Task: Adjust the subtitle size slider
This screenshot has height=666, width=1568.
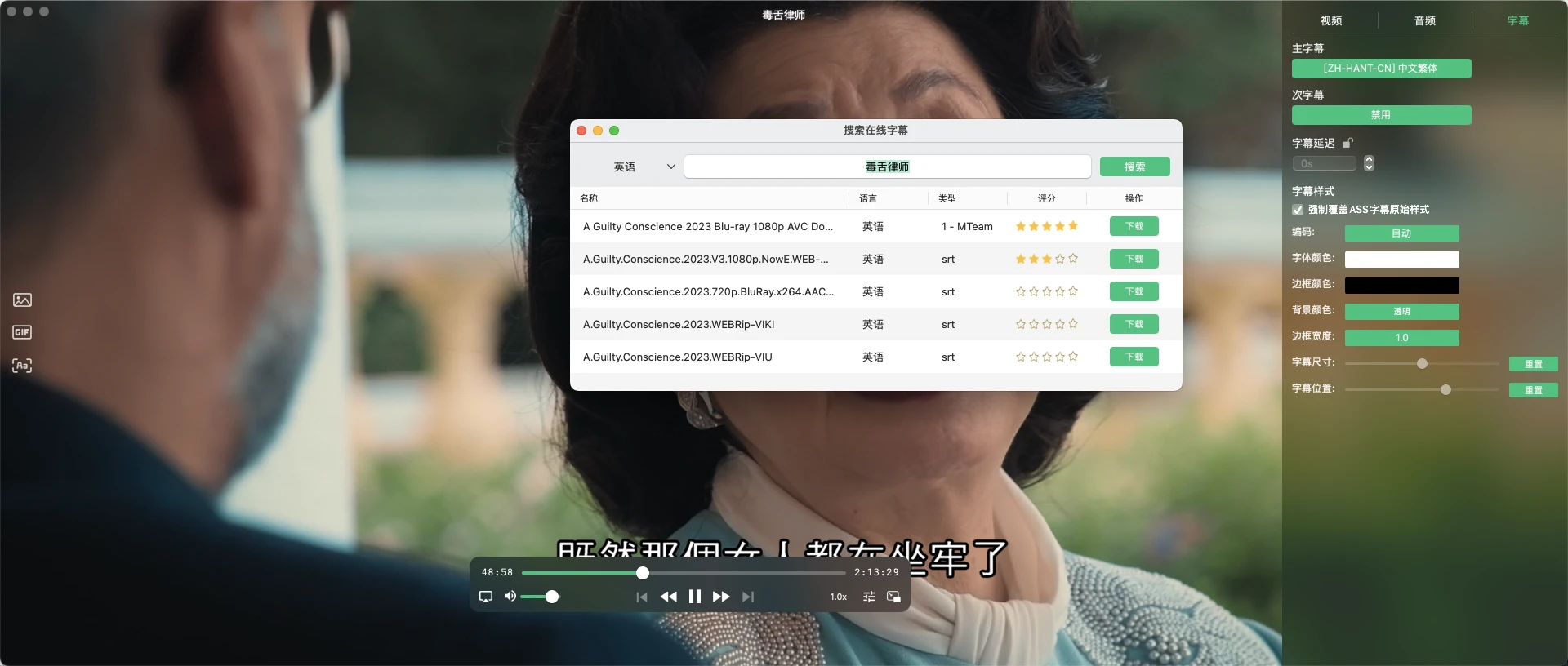Action: (x=1422, y=364)
